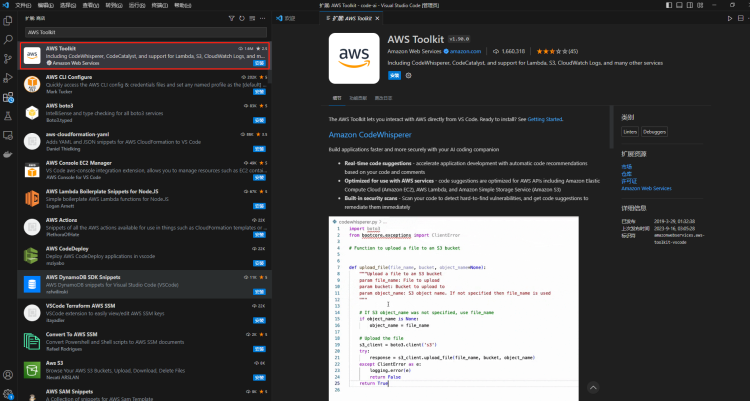Split the editor with title bar icon
The width and height of the screenshot is (750, 401).
click(x=740, y=18)
